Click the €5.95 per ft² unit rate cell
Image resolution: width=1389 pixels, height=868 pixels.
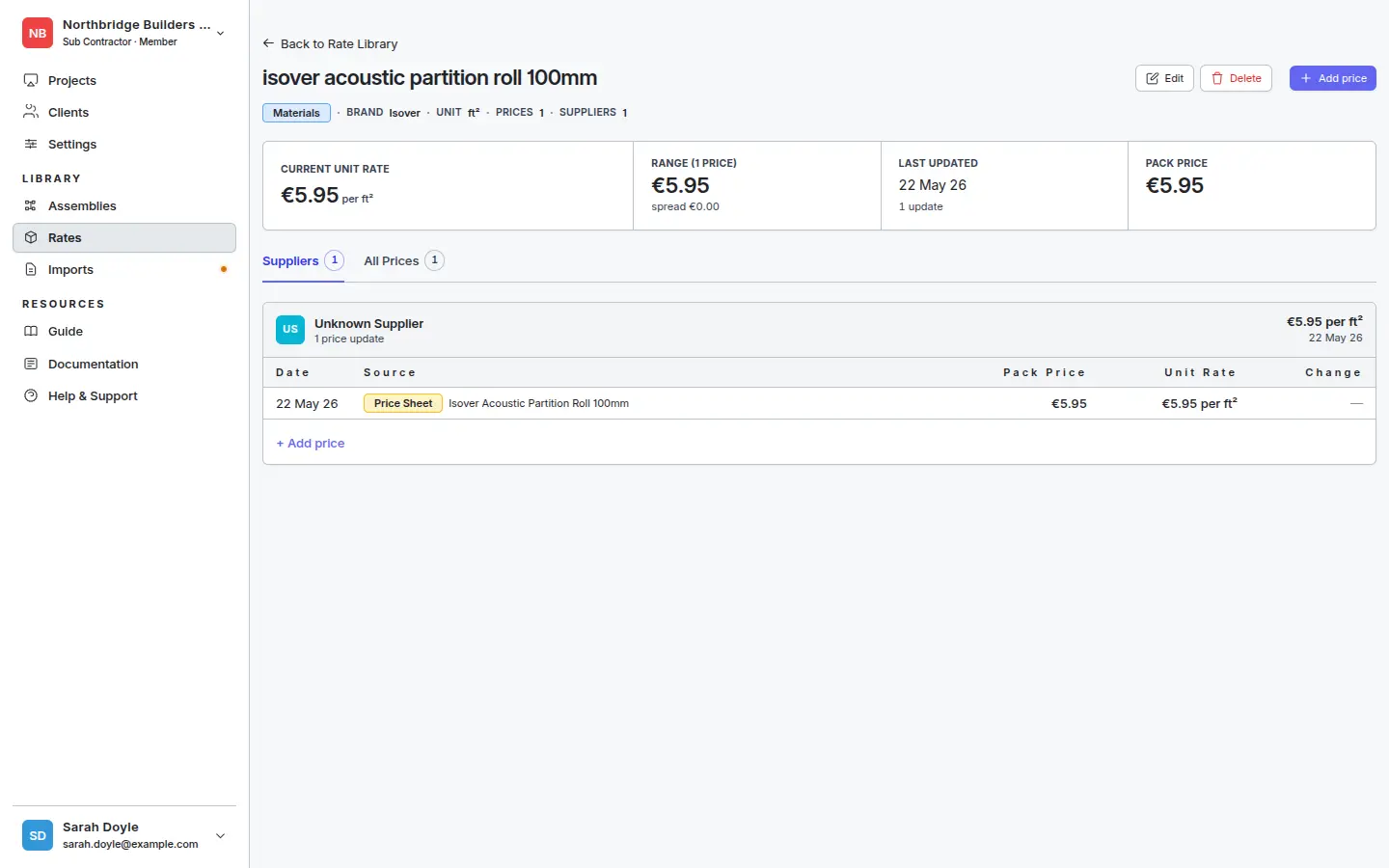click(x=1199, y=403)
